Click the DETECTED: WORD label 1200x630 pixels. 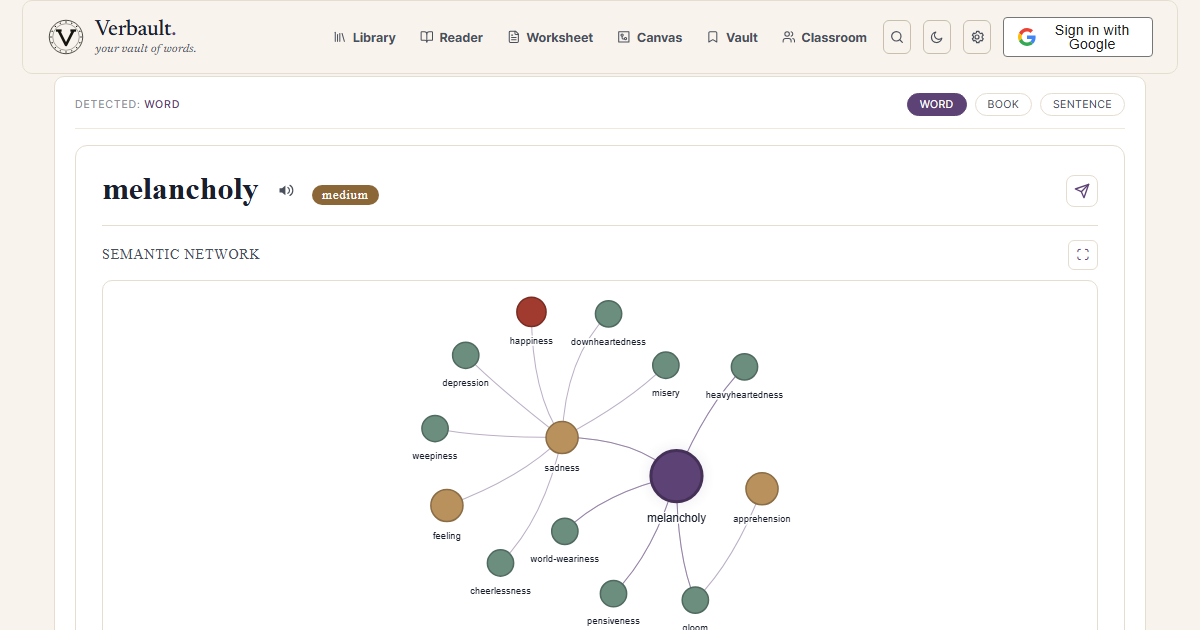[127, 104]
